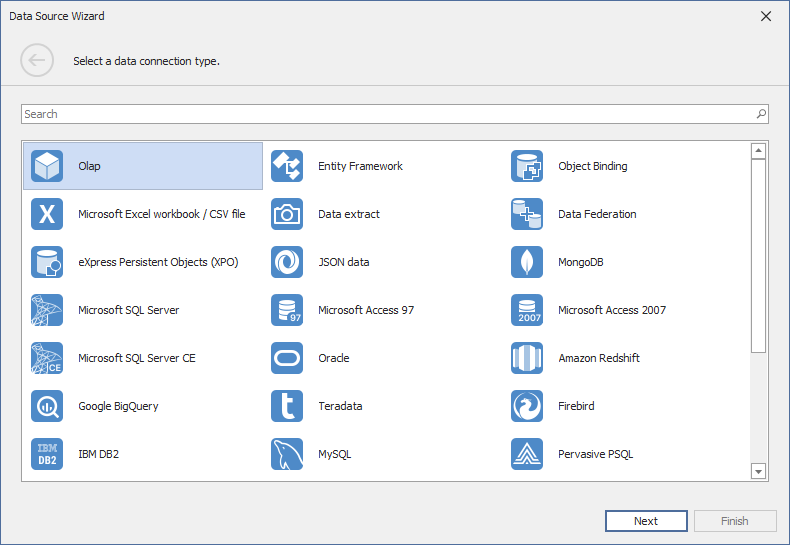Go back with the arrow button

(x=37, y=60)
